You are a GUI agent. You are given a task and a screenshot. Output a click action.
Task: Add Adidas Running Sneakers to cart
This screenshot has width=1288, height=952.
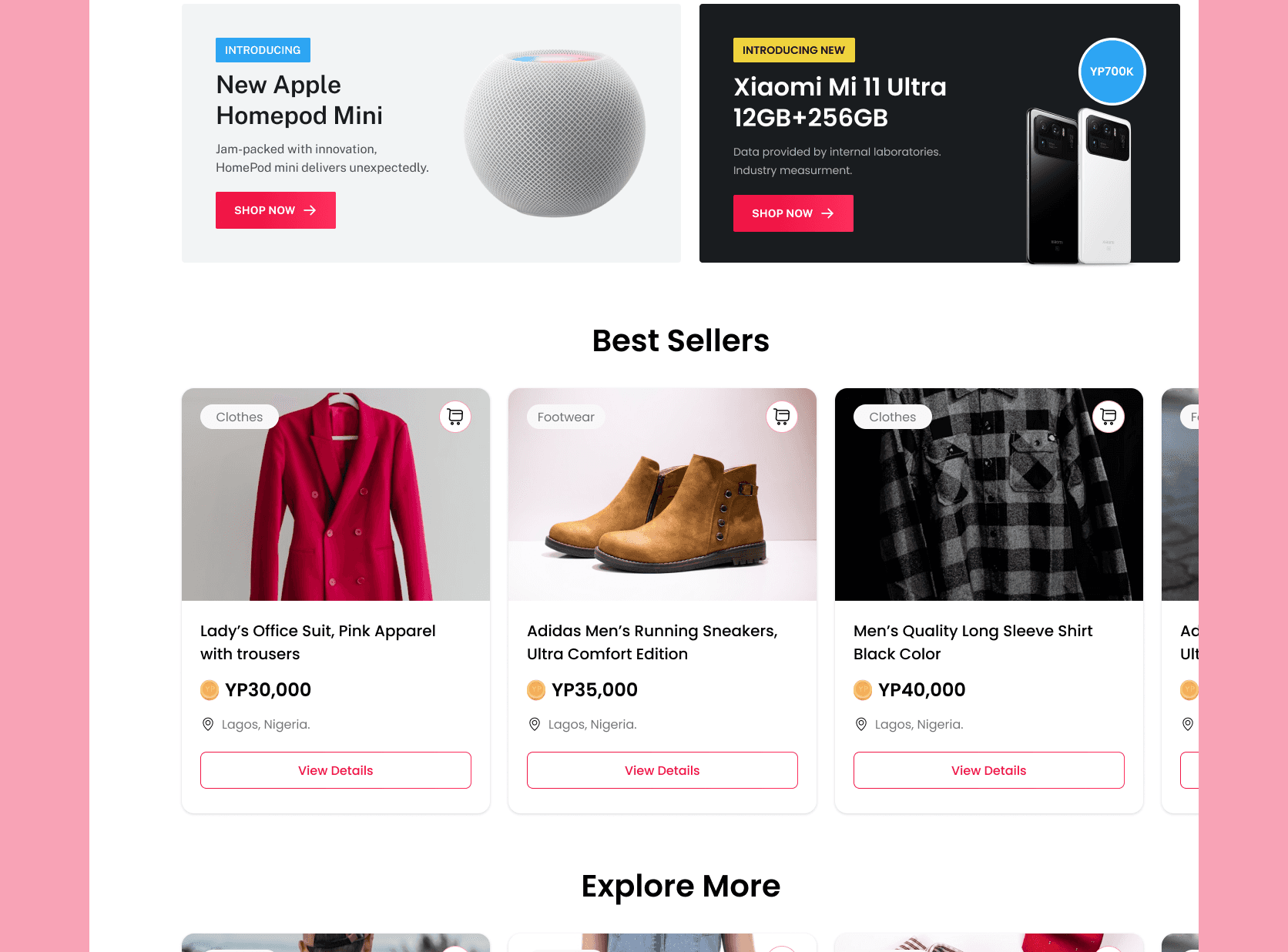coord(782,417)
